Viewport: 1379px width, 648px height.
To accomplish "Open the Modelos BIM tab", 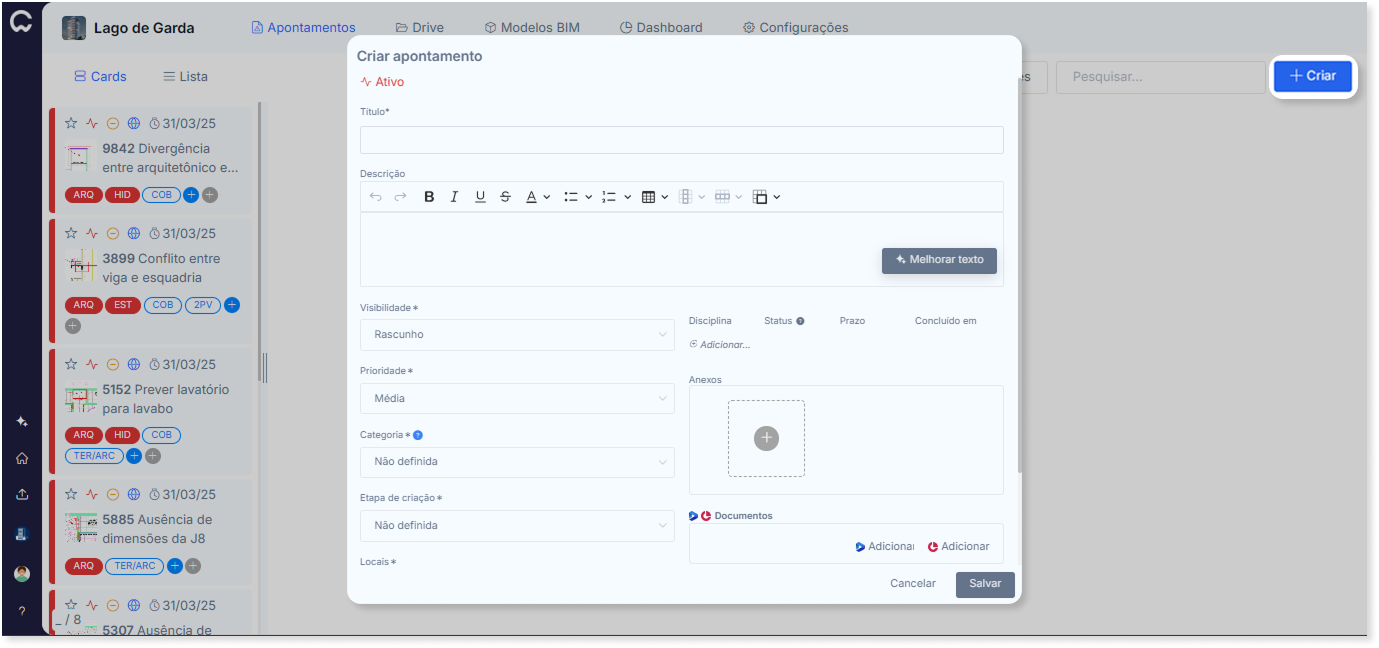I will (x=532, y=28).
